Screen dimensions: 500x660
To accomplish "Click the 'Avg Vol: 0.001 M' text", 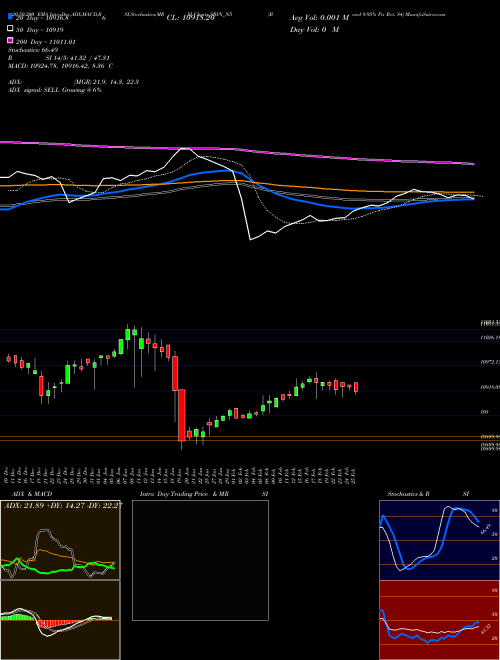I will tap(319, 18).
